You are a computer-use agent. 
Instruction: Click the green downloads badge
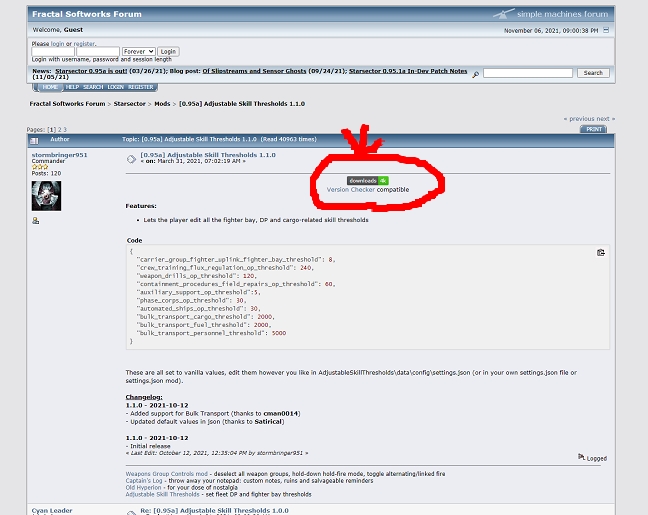point(368,180)
